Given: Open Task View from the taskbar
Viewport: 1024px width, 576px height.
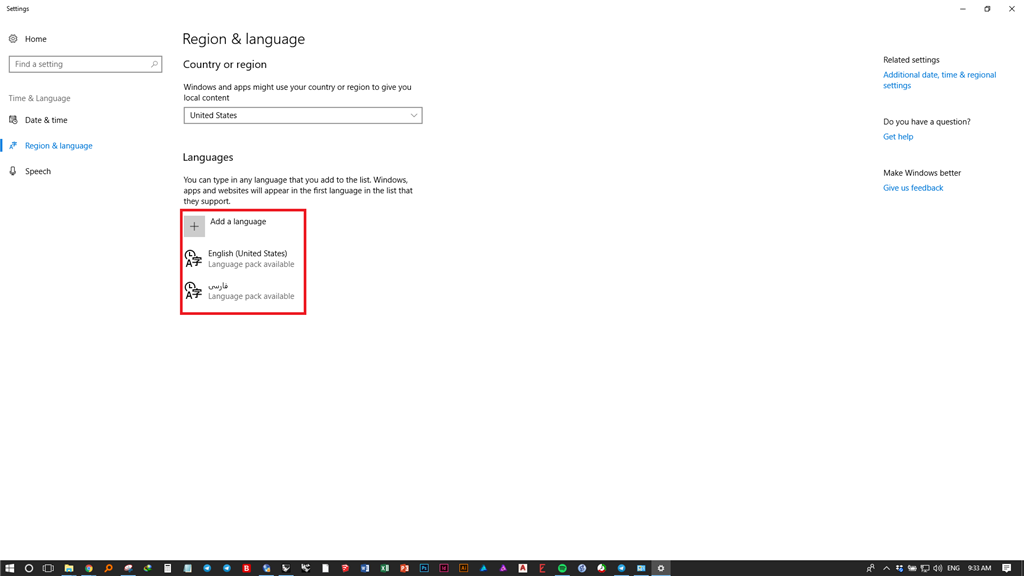Looking at the screenshot, I should tap(48, 568).
